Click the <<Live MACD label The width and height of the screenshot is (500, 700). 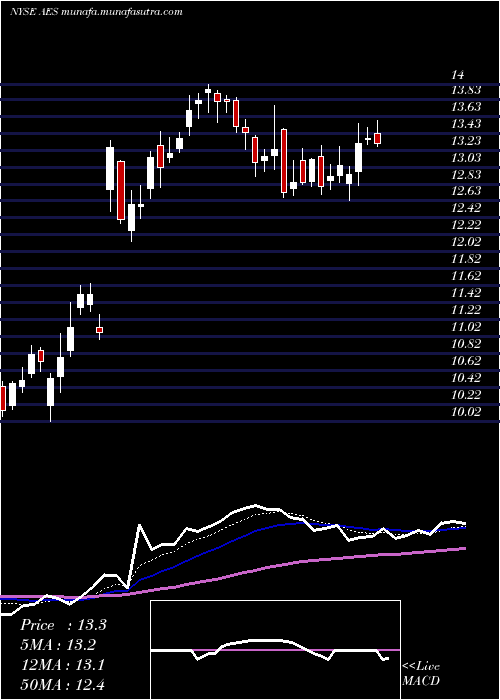(x=421, y=674)
